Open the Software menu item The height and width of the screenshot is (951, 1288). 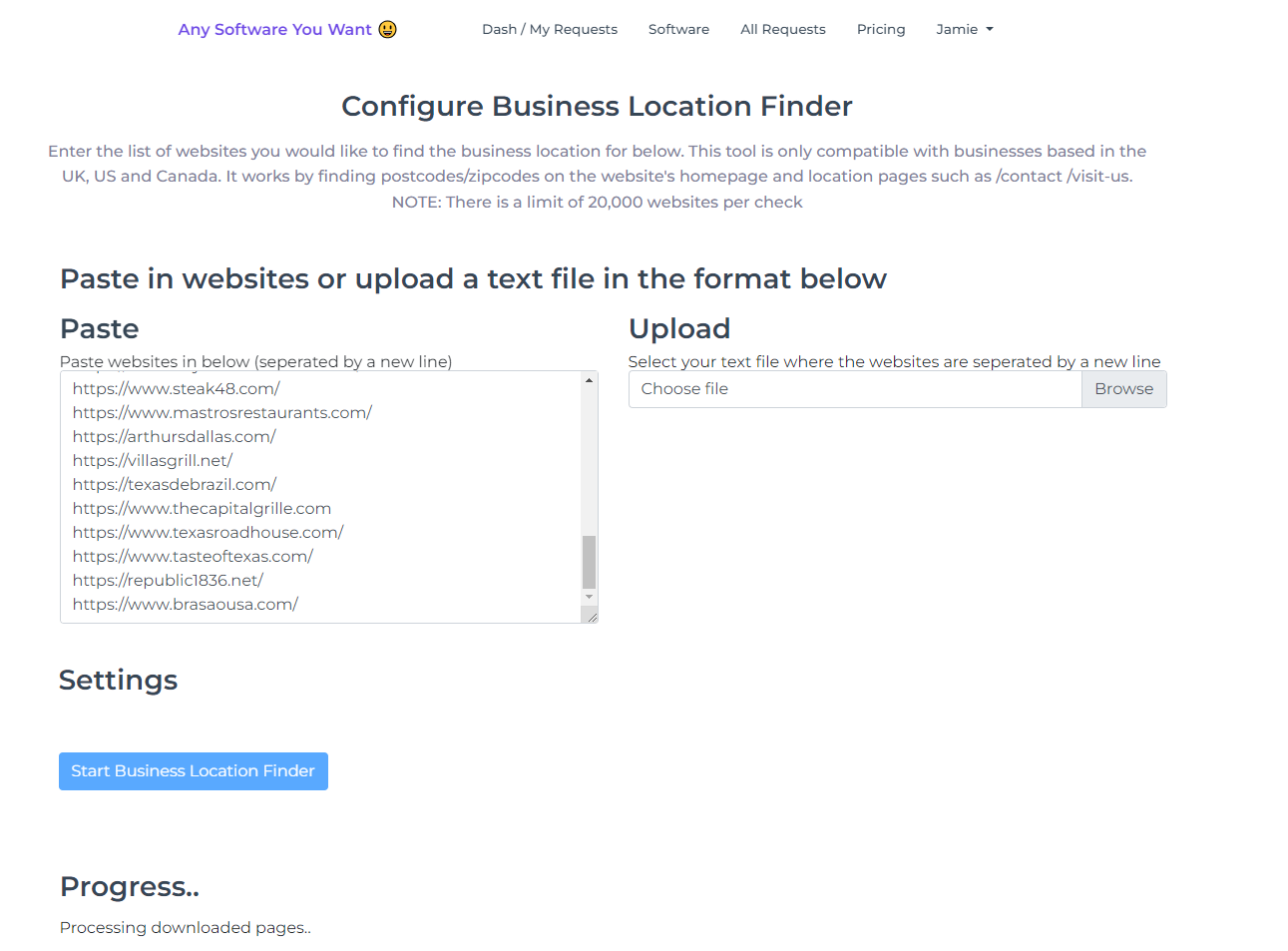pyautogui.click(x=678, y=30)
